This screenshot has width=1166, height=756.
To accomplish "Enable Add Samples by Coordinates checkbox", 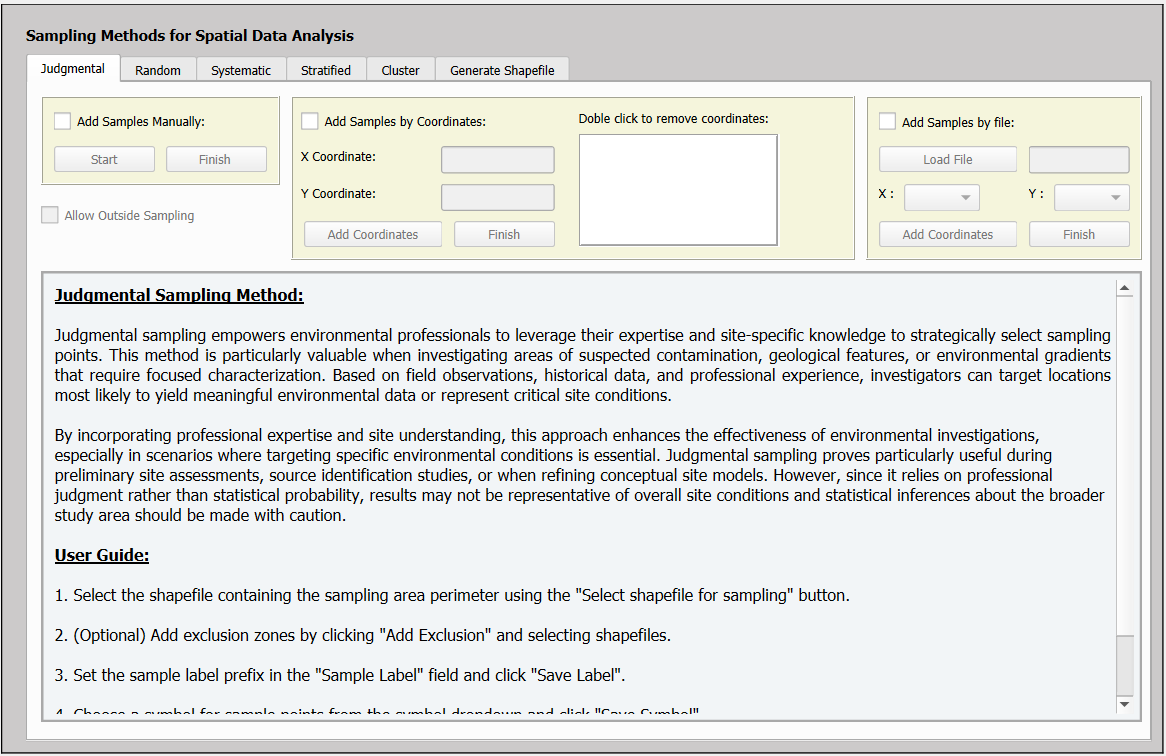I will [x=309, y=121].
